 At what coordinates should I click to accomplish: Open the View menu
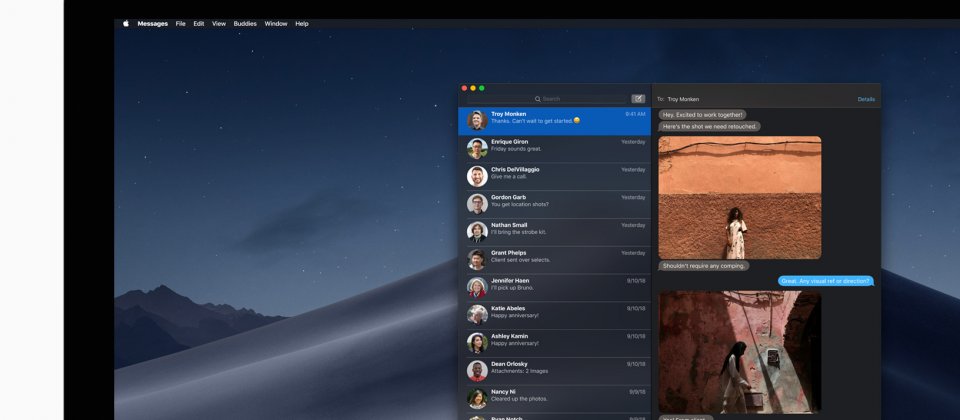tap(219, 24)
